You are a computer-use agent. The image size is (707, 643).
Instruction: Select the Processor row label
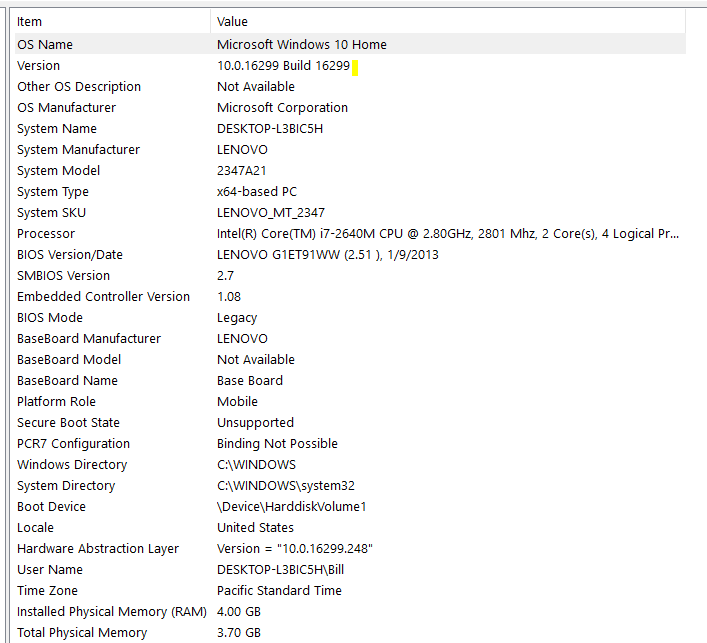click(x=46, y=234)
